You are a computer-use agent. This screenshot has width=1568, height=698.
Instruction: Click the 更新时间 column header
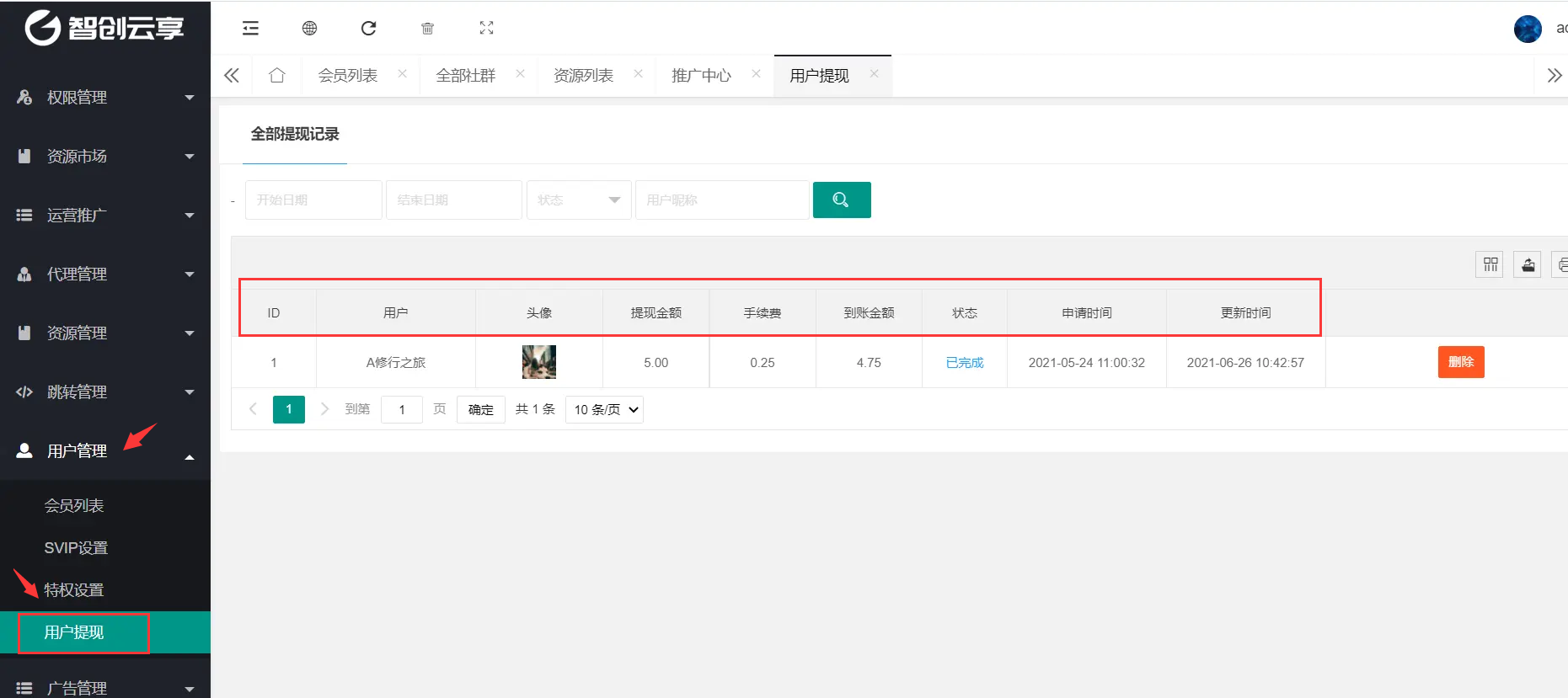[x=1246, y=313]
